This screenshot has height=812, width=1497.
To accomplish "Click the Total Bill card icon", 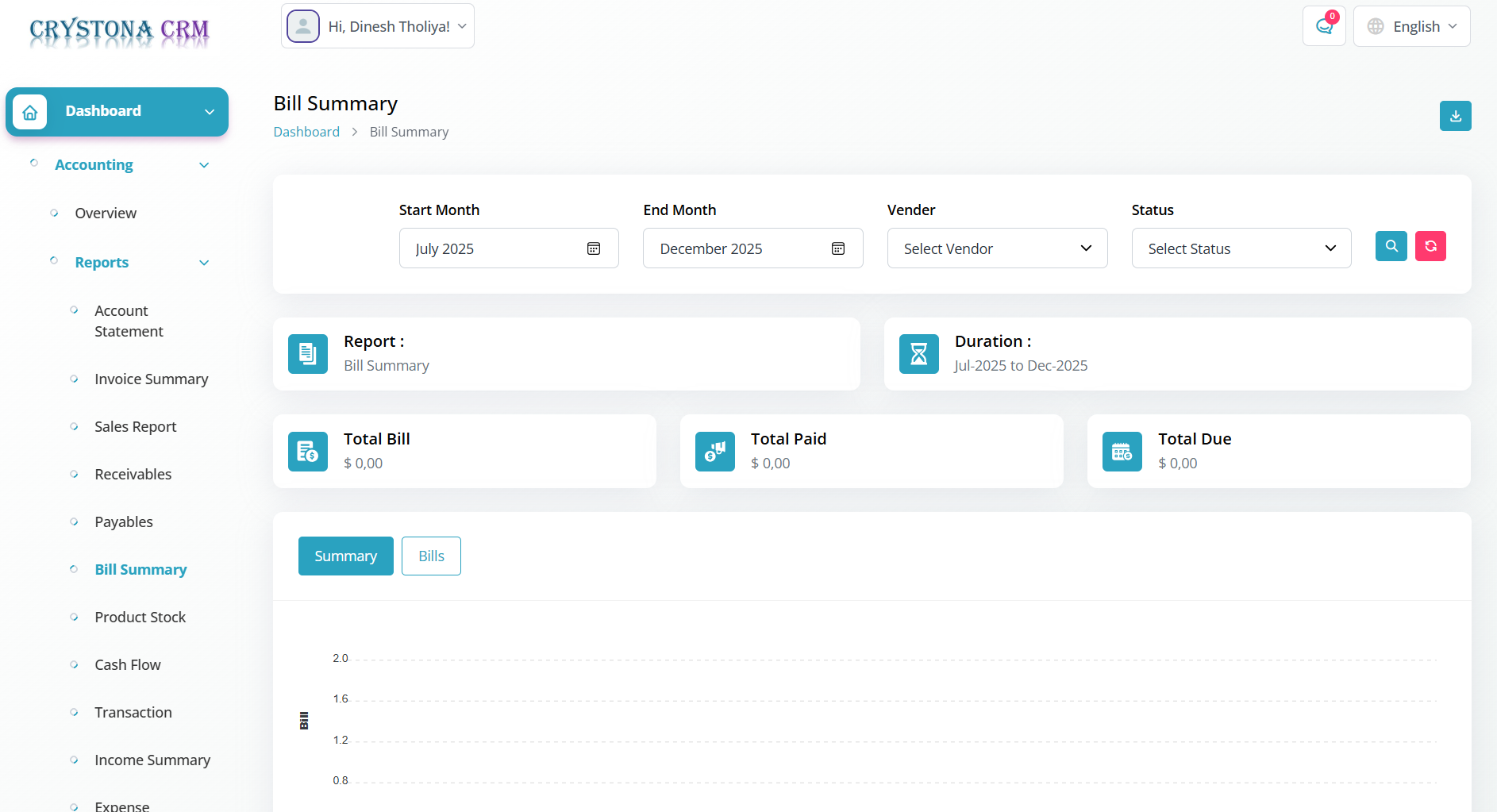I will point(308,452).
